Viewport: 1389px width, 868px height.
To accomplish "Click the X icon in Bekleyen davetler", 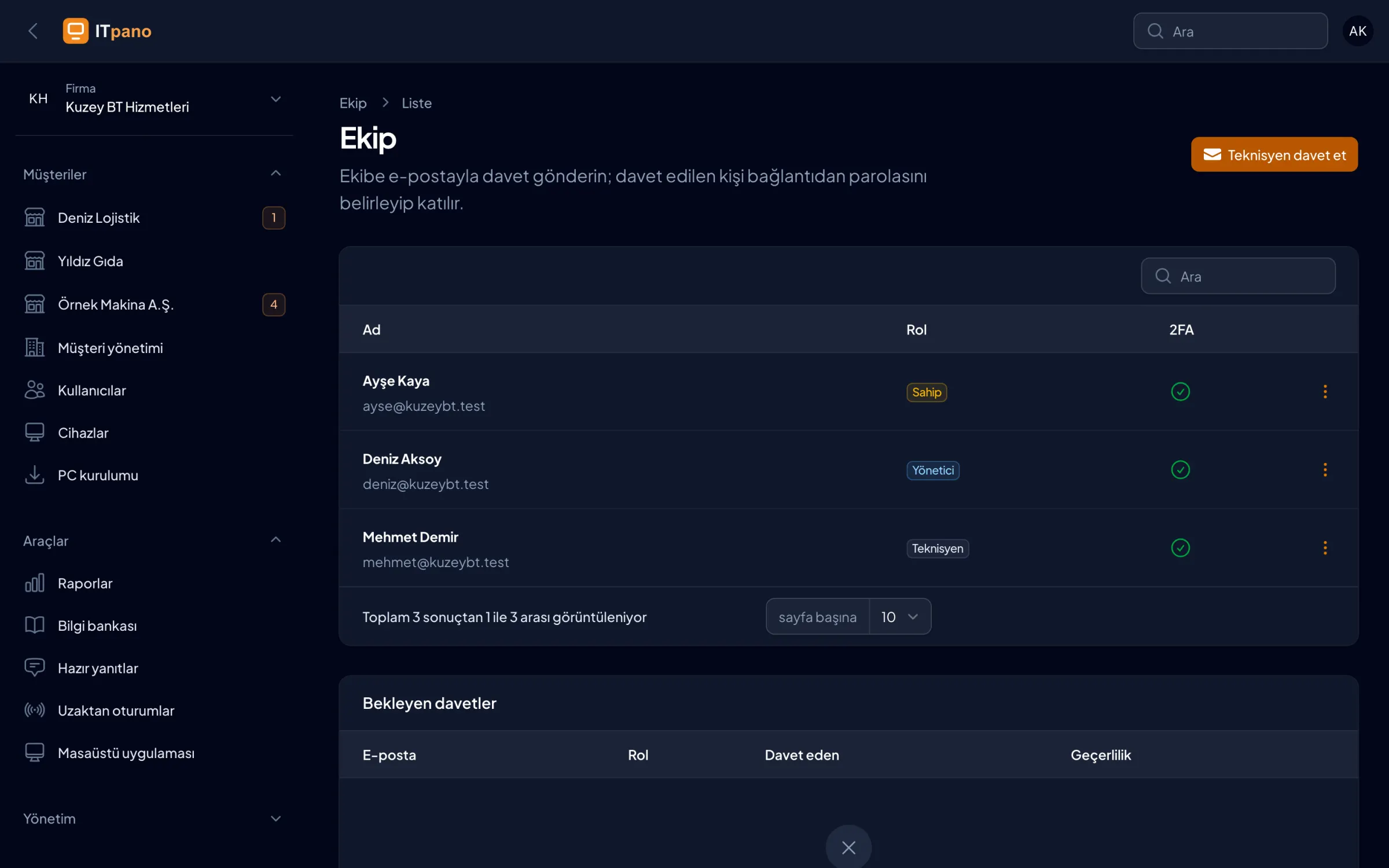I will [x=848, y=848].
